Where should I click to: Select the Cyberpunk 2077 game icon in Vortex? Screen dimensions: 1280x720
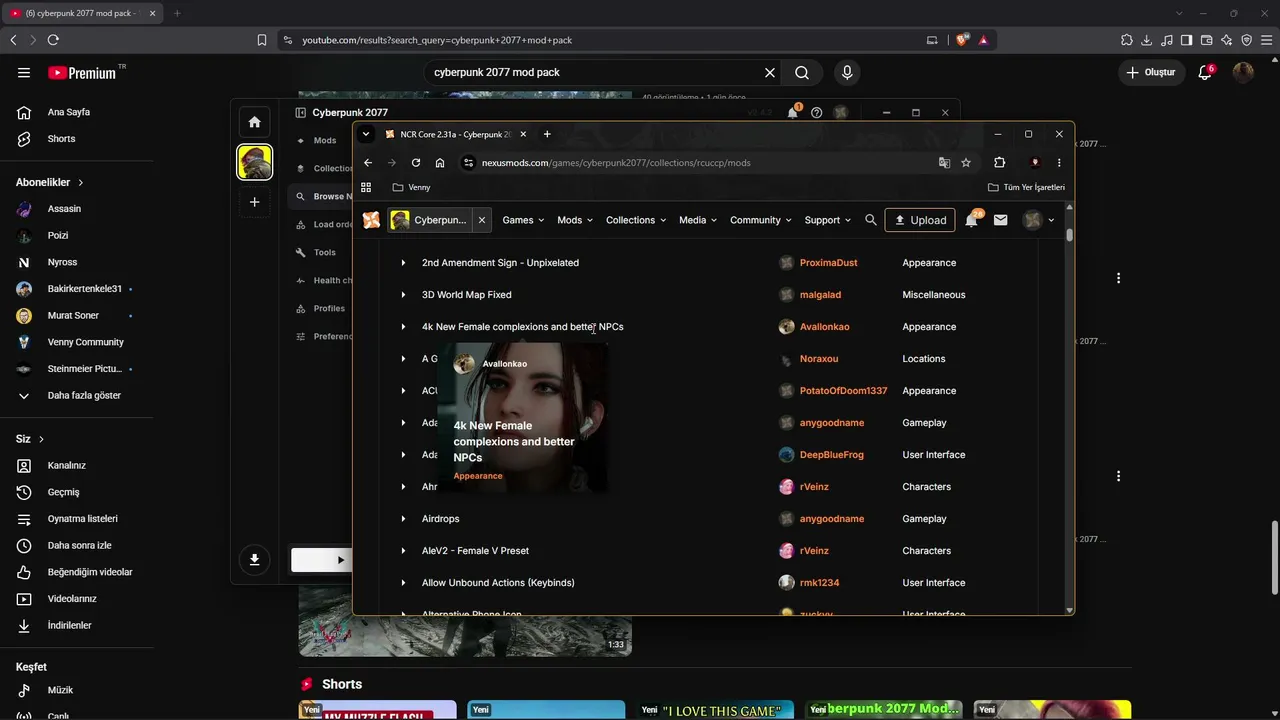(254, 162)
